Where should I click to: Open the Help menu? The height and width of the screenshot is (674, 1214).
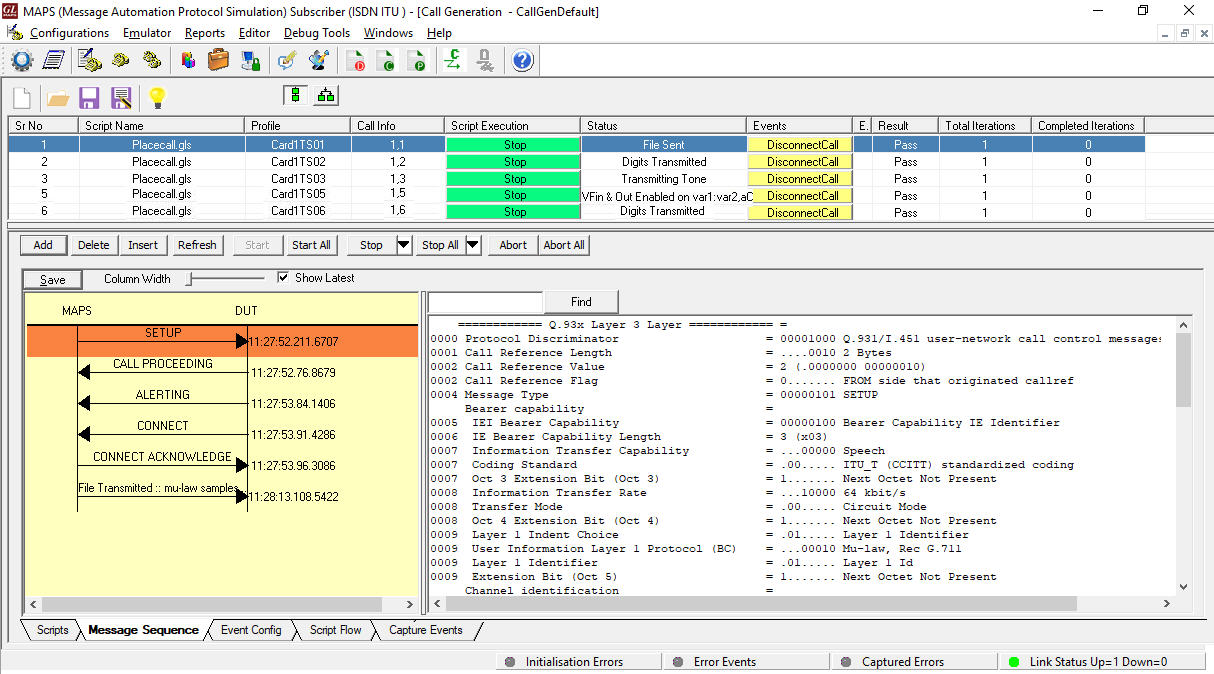[439, 33]
